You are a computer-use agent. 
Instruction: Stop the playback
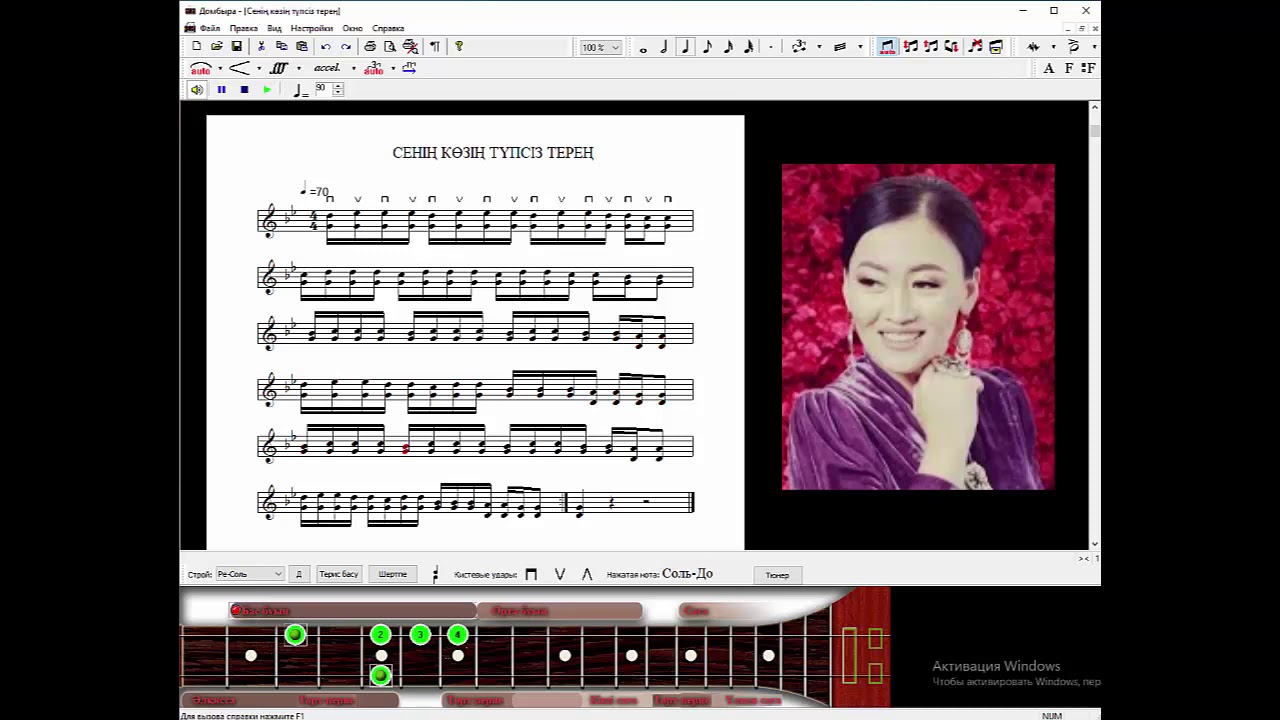click(x=244, y=90)
